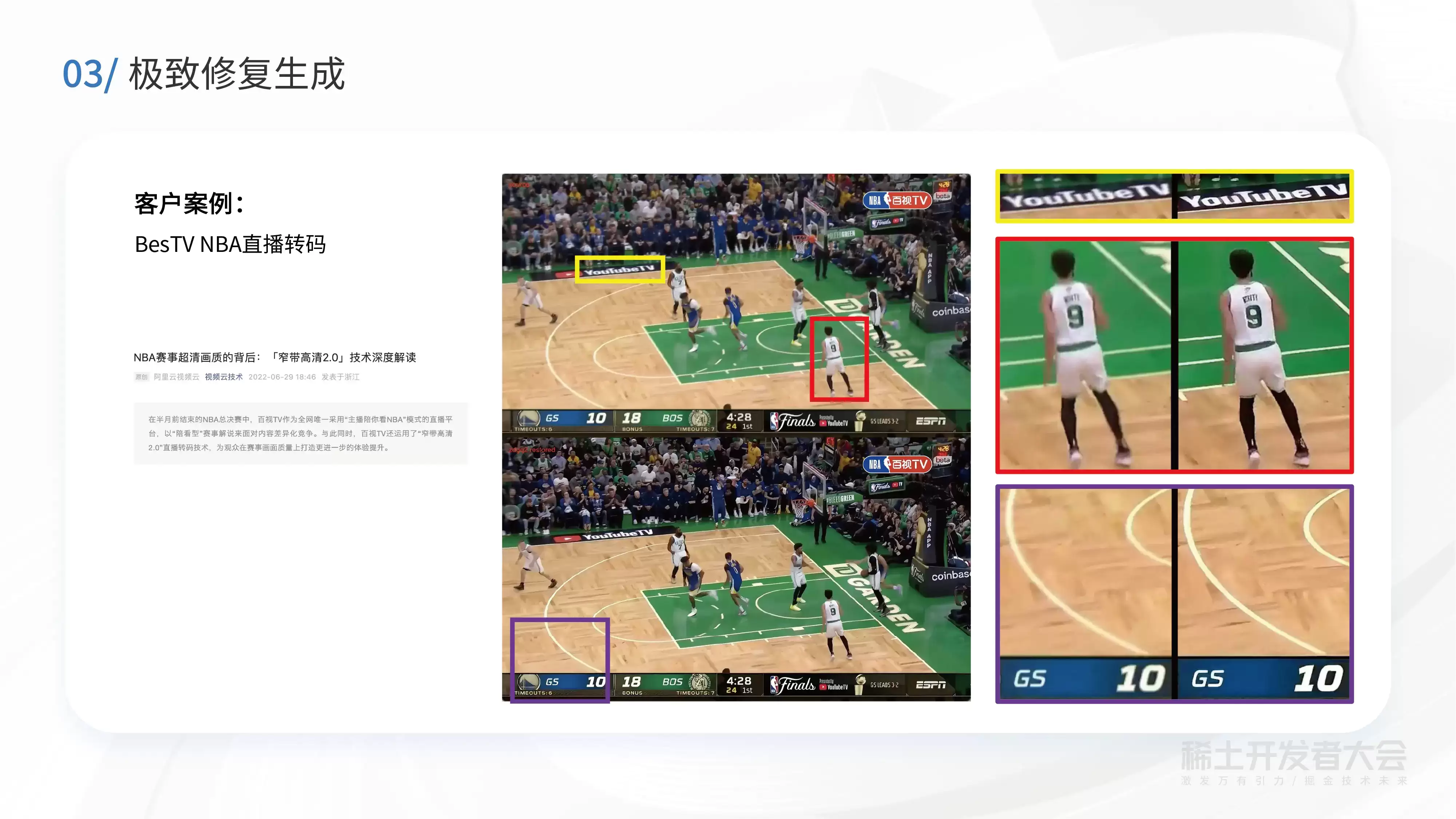1456x819 pixels.
Task: Click the beta badge in the lower game frame
Action: (x=943, y=460)
